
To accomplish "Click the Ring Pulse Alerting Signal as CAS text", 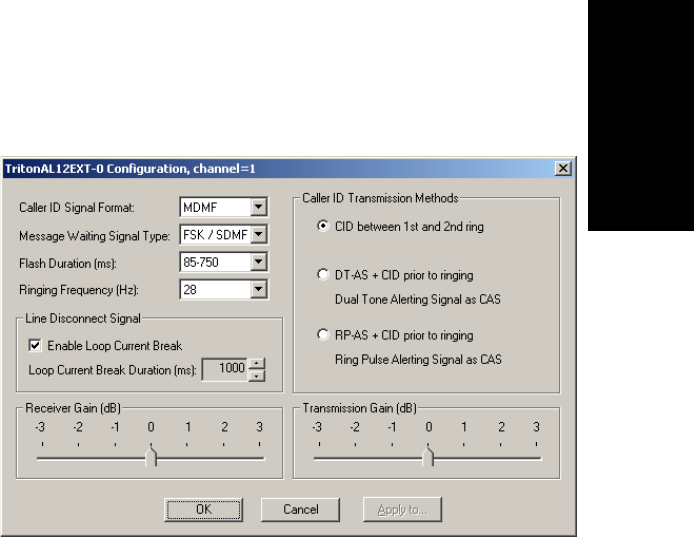I will 418,359.
